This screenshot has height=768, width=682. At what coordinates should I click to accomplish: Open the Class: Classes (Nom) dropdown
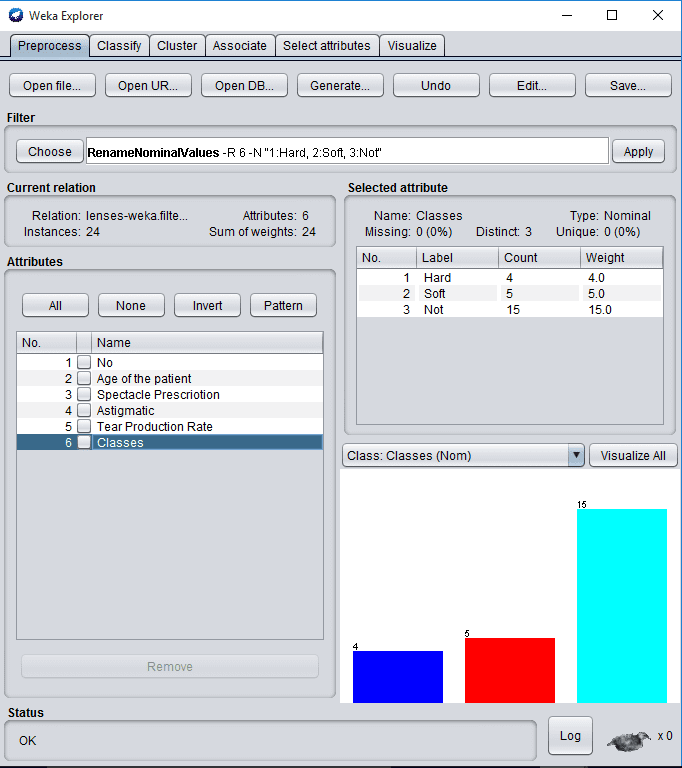[463, 456]
